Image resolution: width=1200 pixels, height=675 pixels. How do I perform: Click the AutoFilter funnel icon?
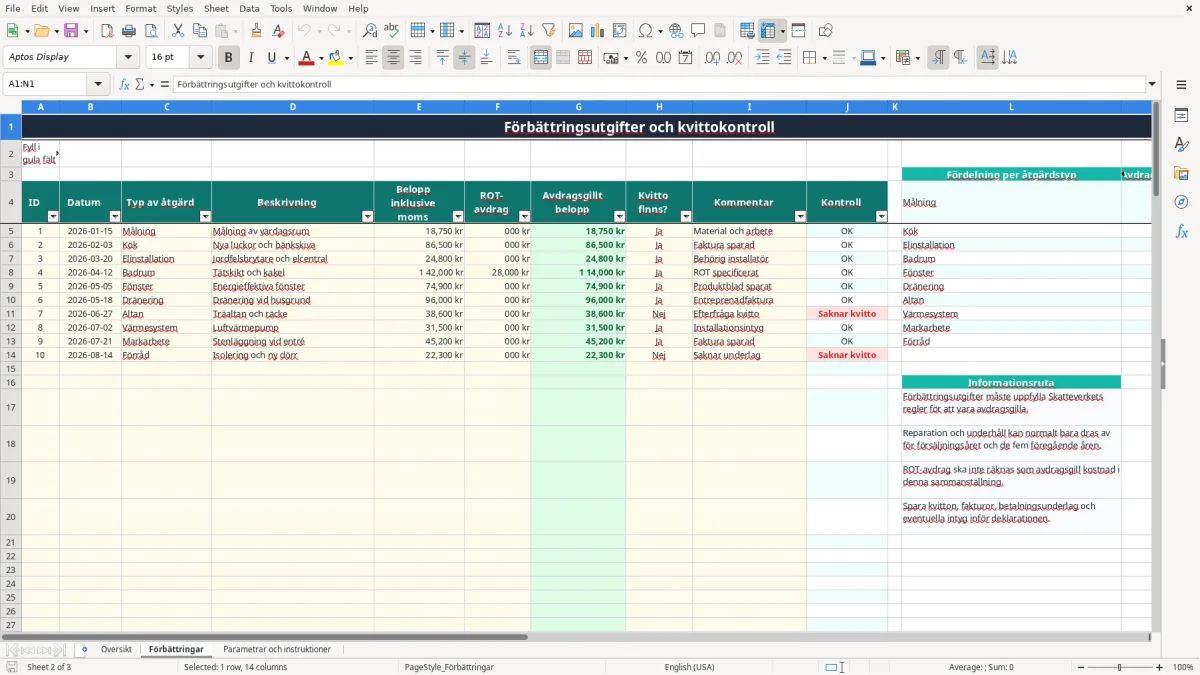(x=549, y=31)
